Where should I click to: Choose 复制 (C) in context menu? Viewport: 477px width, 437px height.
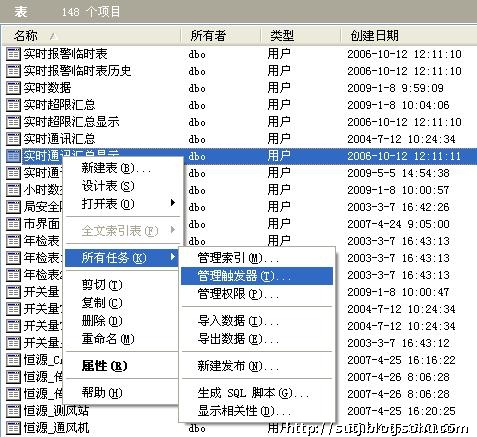click(122, 303)
